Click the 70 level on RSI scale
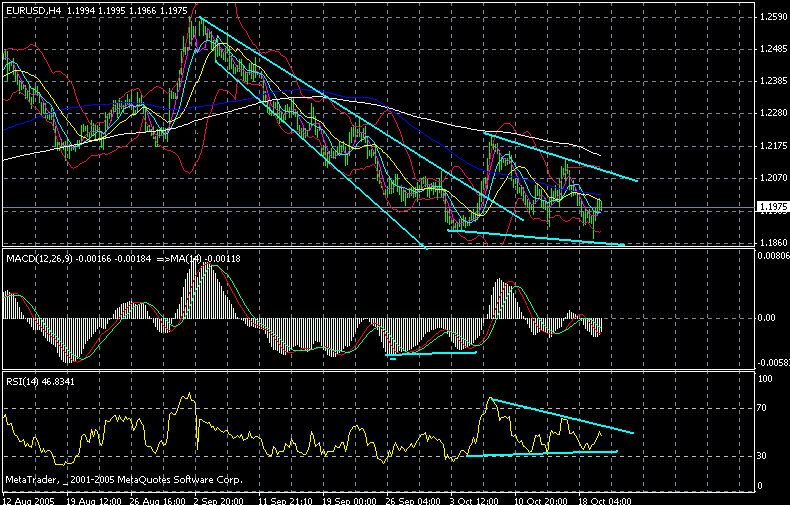 pyautogui.click(x=762, y=408)
